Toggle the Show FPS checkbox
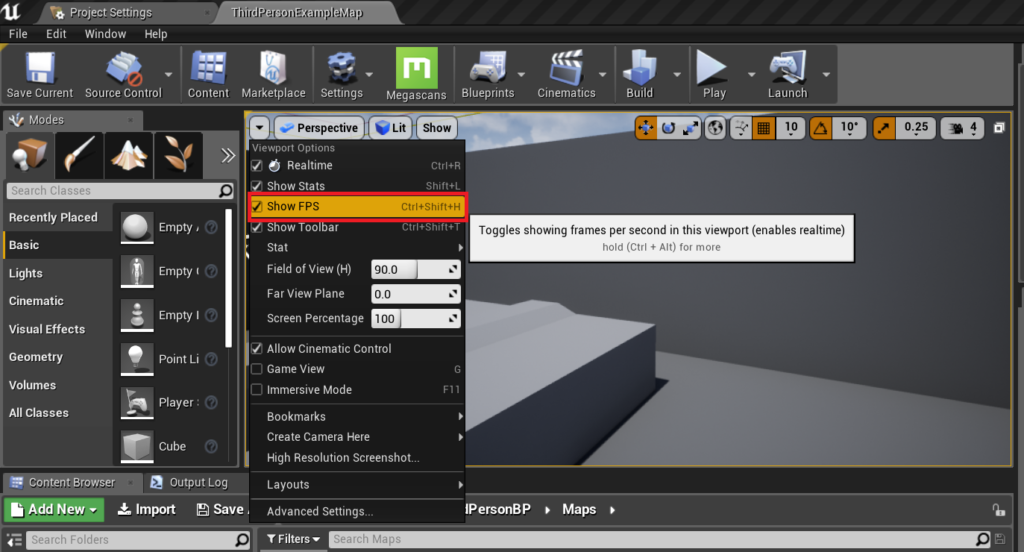Viewport: 1024px width, 552px height. tap(257, 206)
